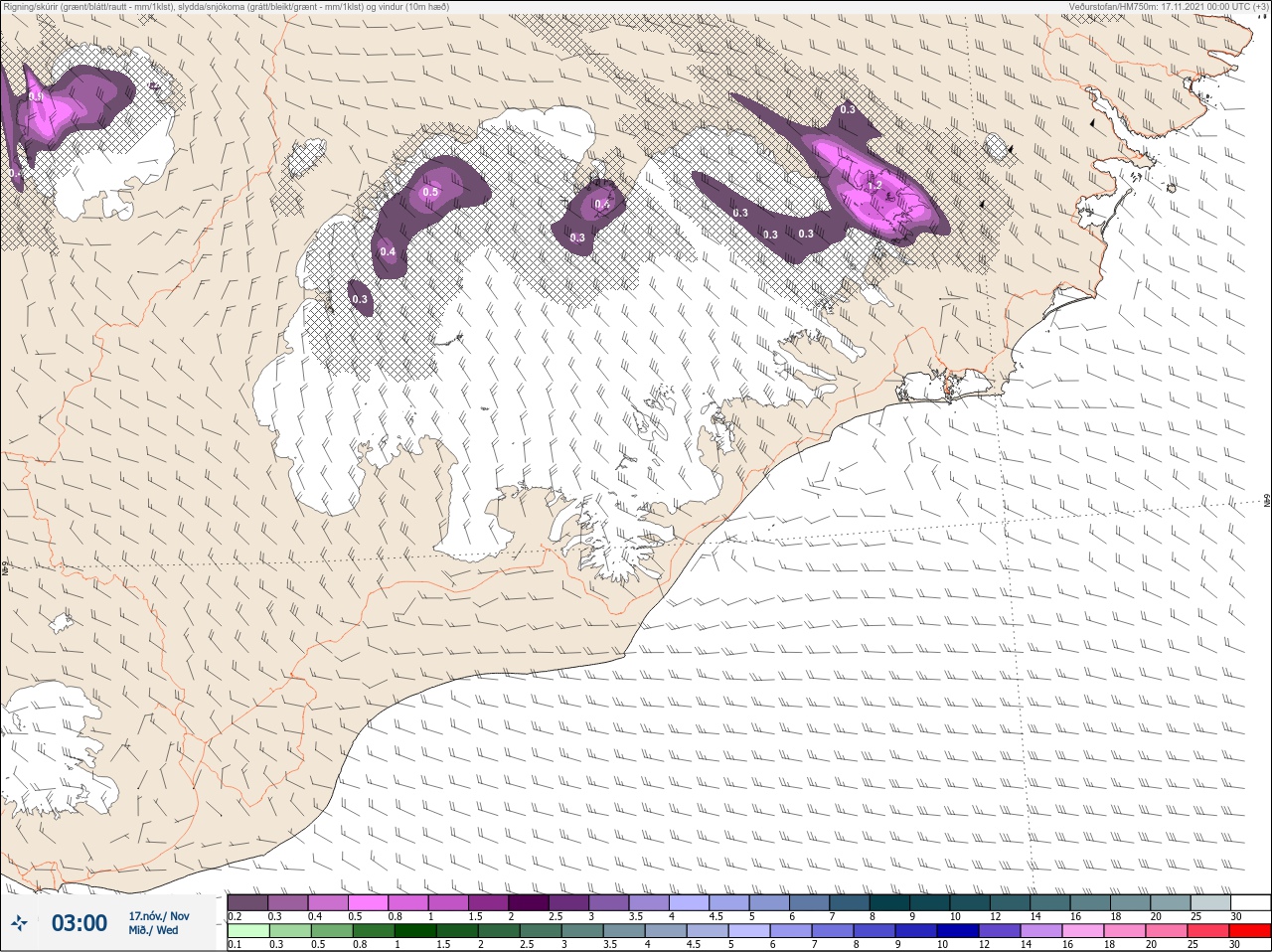Viewport: 1272px width, 952px height.
Task: Click the 'Mið./ Wed' weekday label
Action: pyautogui.click(x=154, y=930)
